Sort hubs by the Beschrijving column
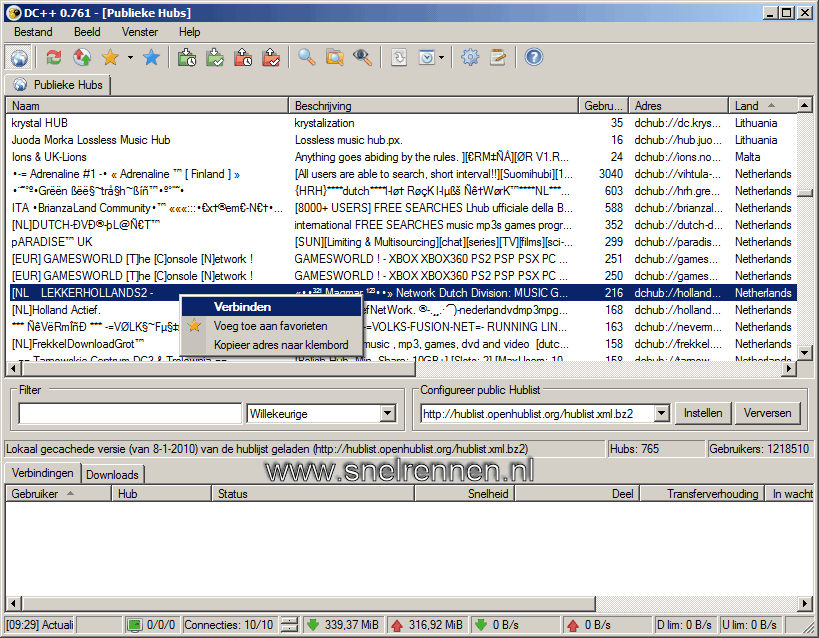The width and height of the screenshot is (819, 638). (x=434, y=106)
